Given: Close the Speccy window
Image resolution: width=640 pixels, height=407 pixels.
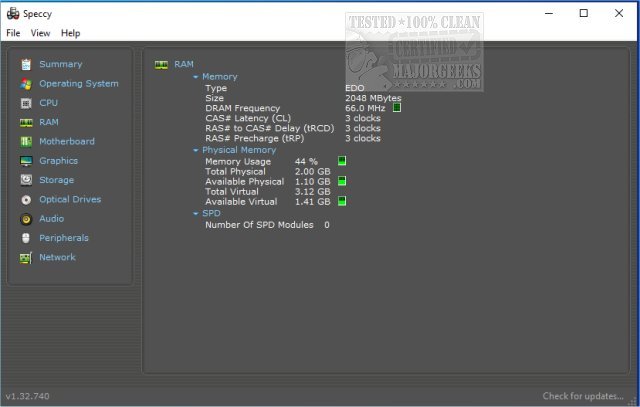Looking at the screenshot, I should pos(619,13).
